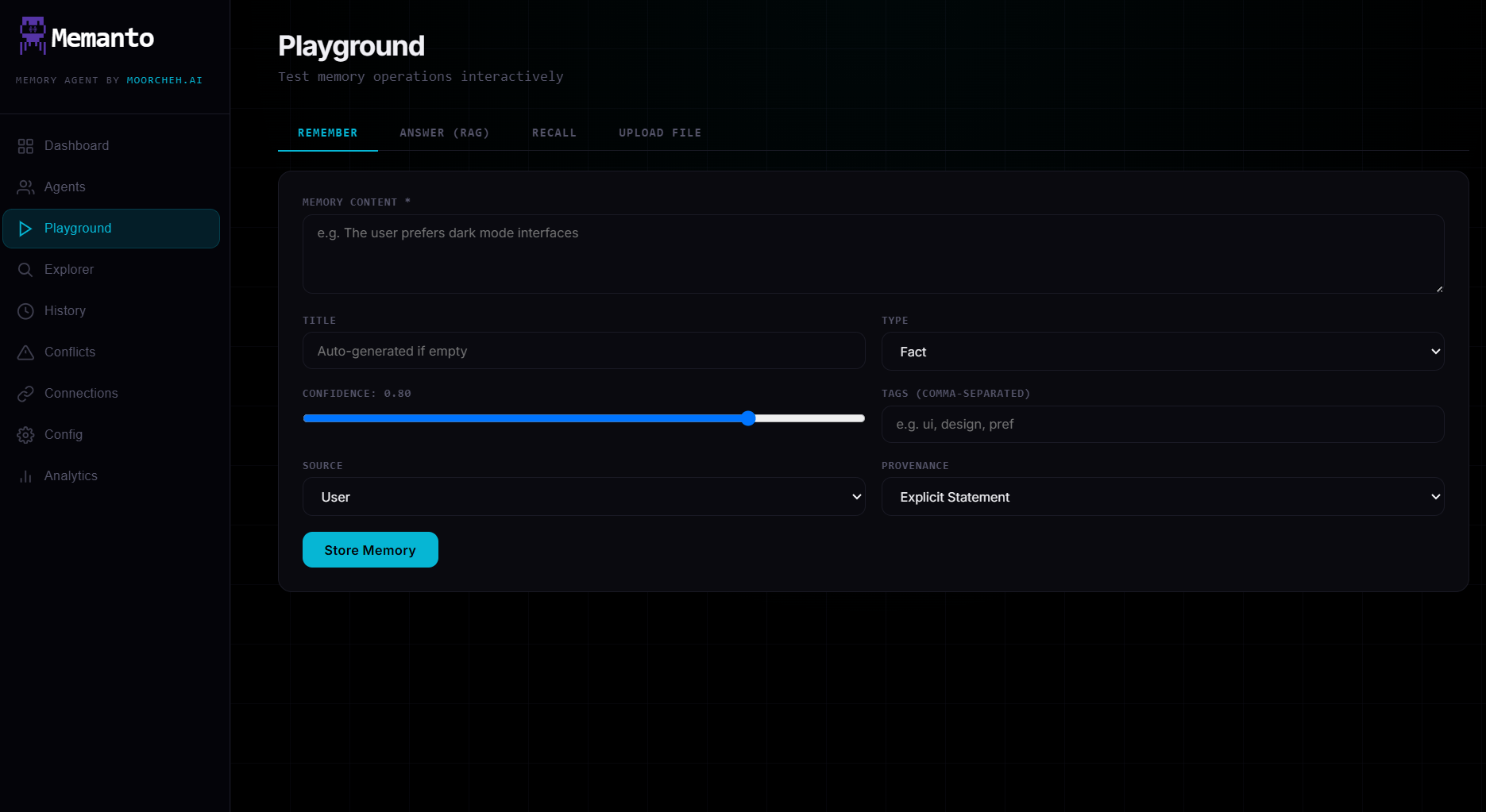The height and width of the screenshot is (812, 1486).
Task: Click the History clock icon
Action: [x=25, y=311]
